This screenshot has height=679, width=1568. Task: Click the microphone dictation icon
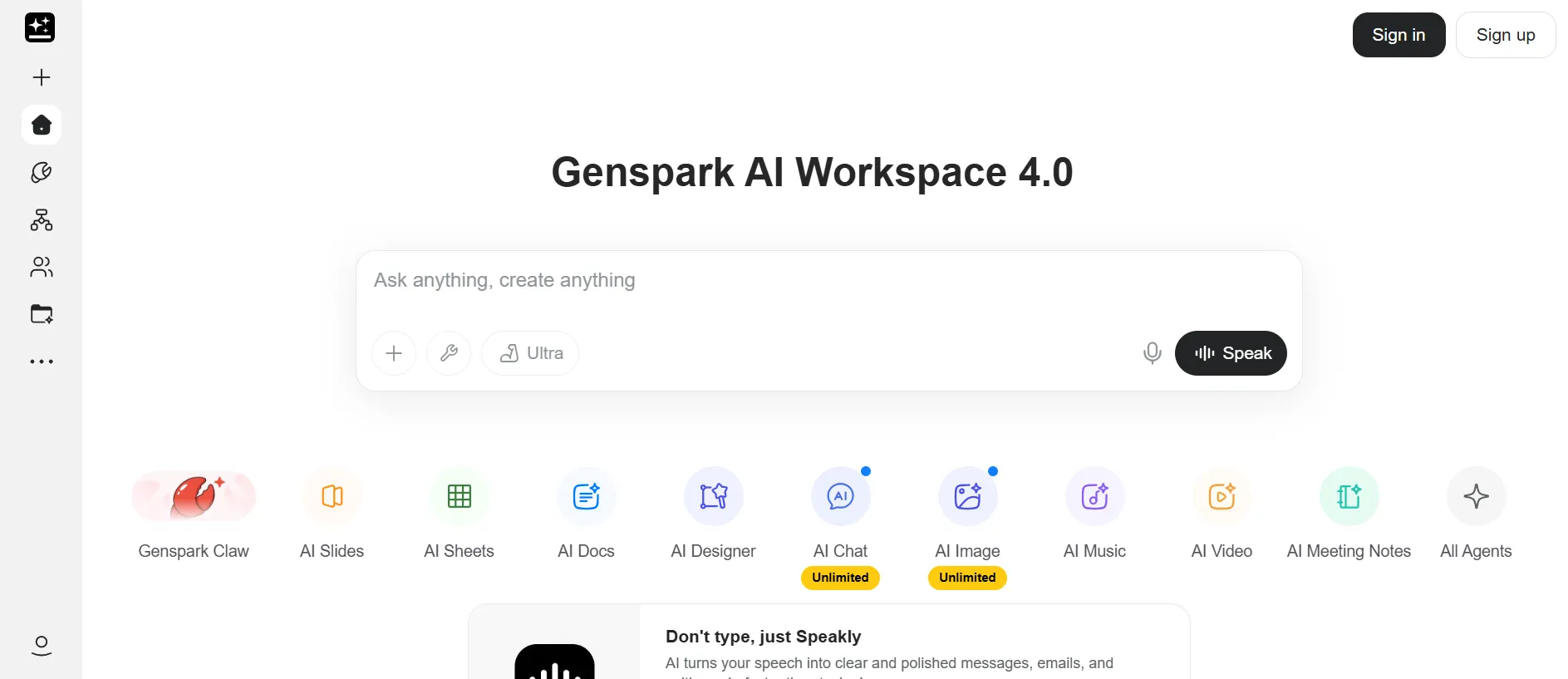point(1152,353)
